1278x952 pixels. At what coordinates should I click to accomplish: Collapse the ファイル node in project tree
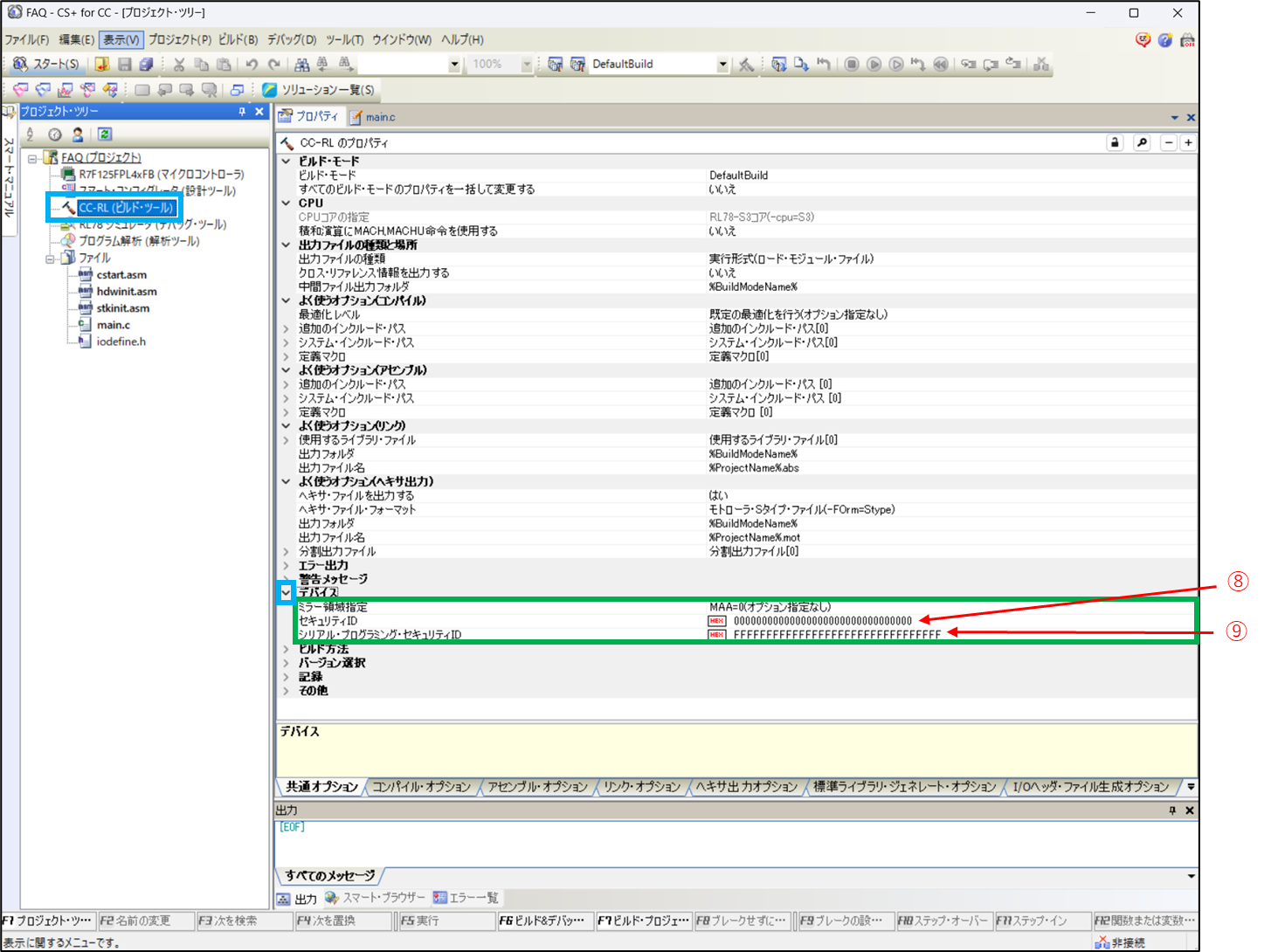coord(51,259)
